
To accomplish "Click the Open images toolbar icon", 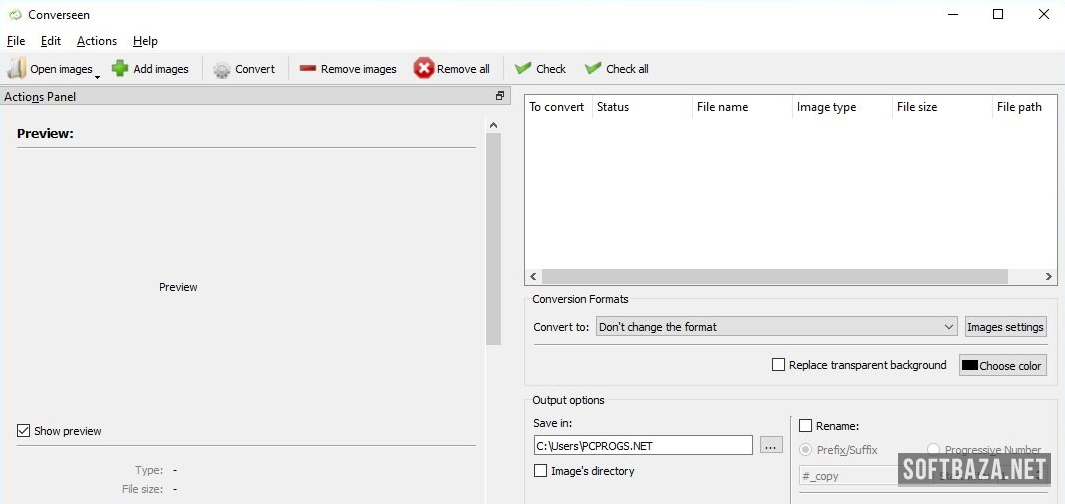I will [17, 69].
